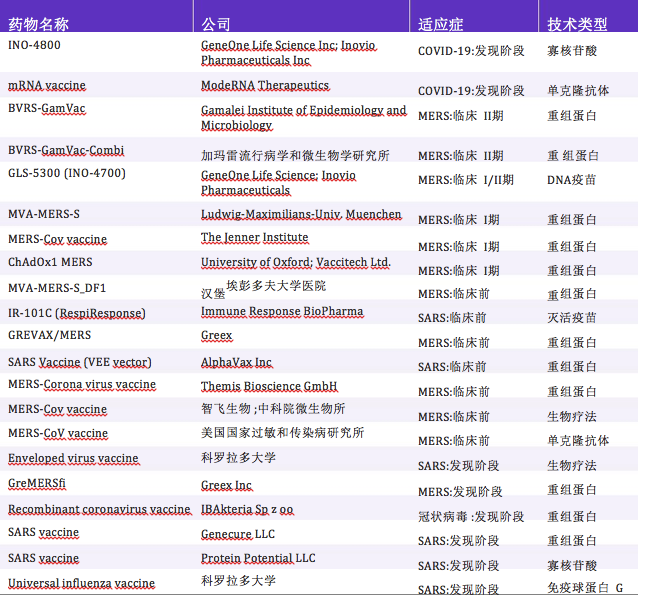The height and width of the screenshot is (595, 647).
Task: Click the 智飞生物;中科院微生物所 cell
Action: (x=273, y=409)
